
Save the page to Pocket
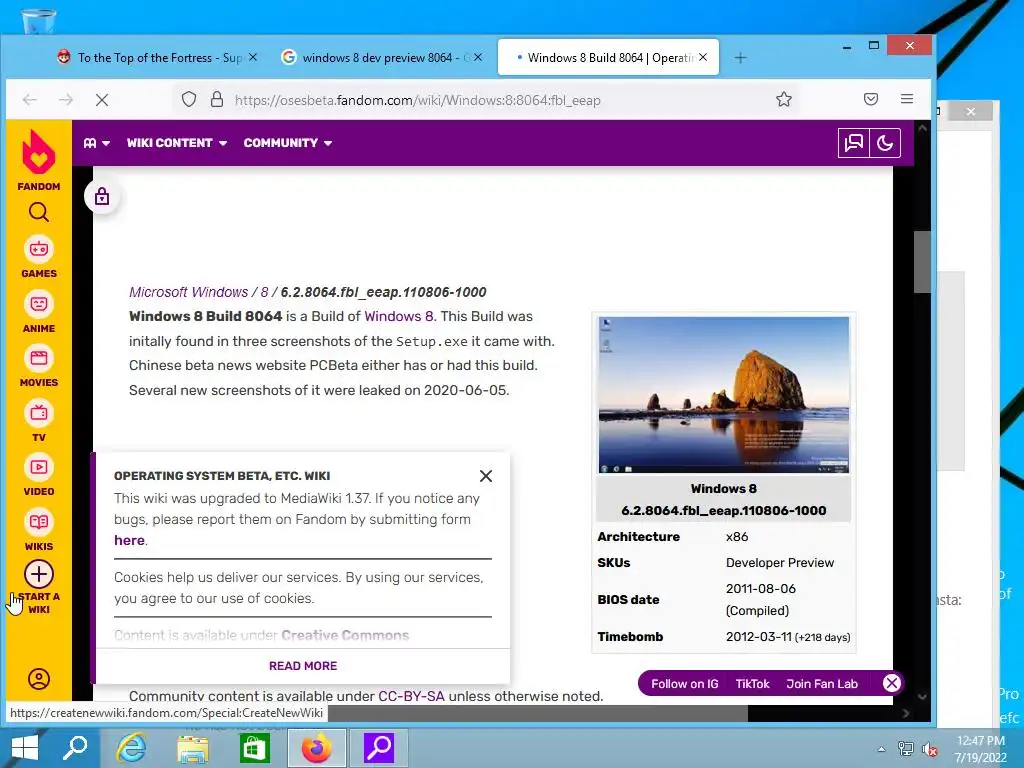[871, 99]
